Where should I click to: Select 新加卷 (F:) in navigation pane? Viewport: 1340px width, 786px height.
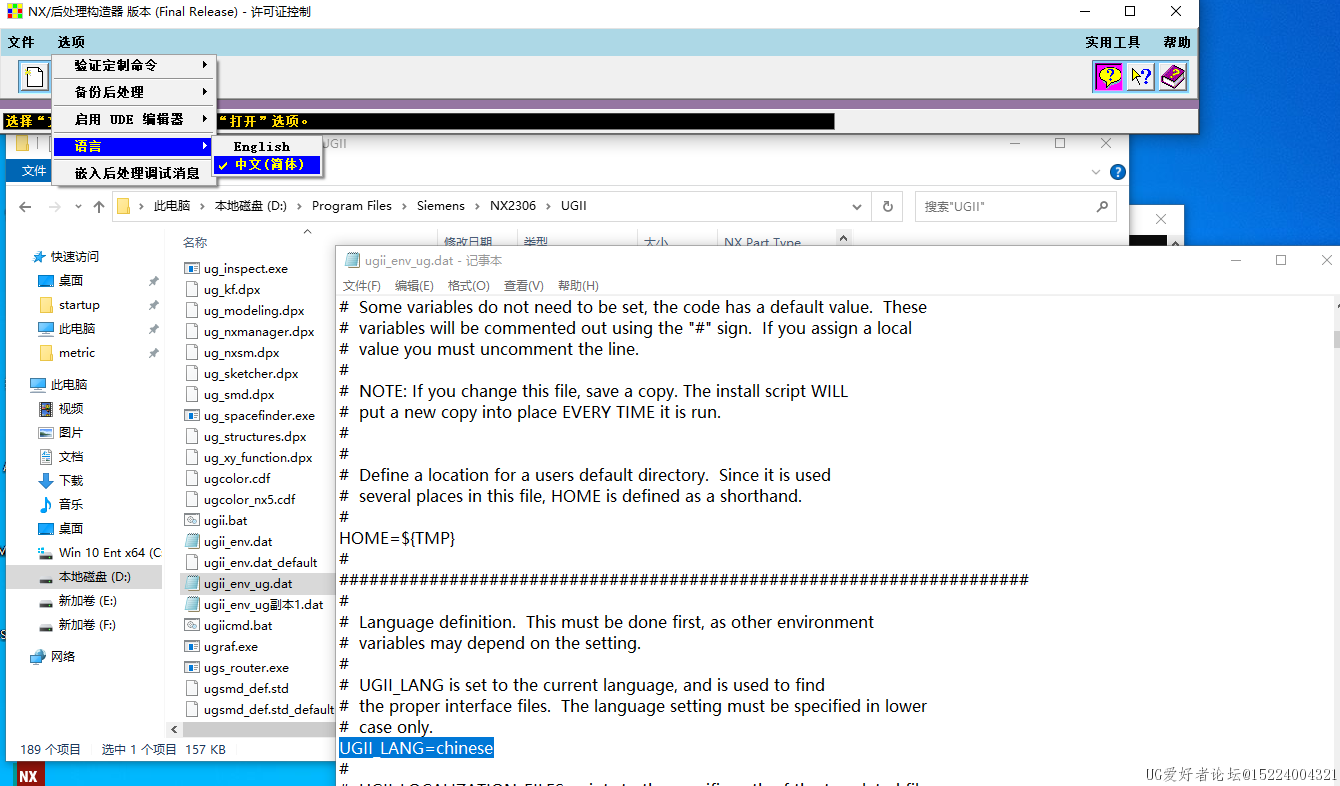[87, 625]
